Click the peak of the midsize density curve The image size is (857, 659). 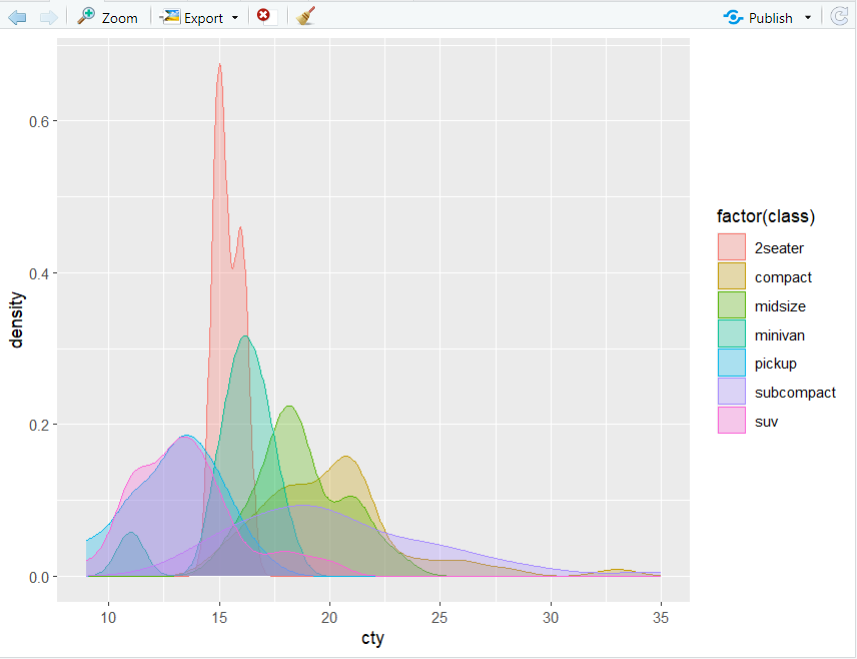(x=289, y=406)
